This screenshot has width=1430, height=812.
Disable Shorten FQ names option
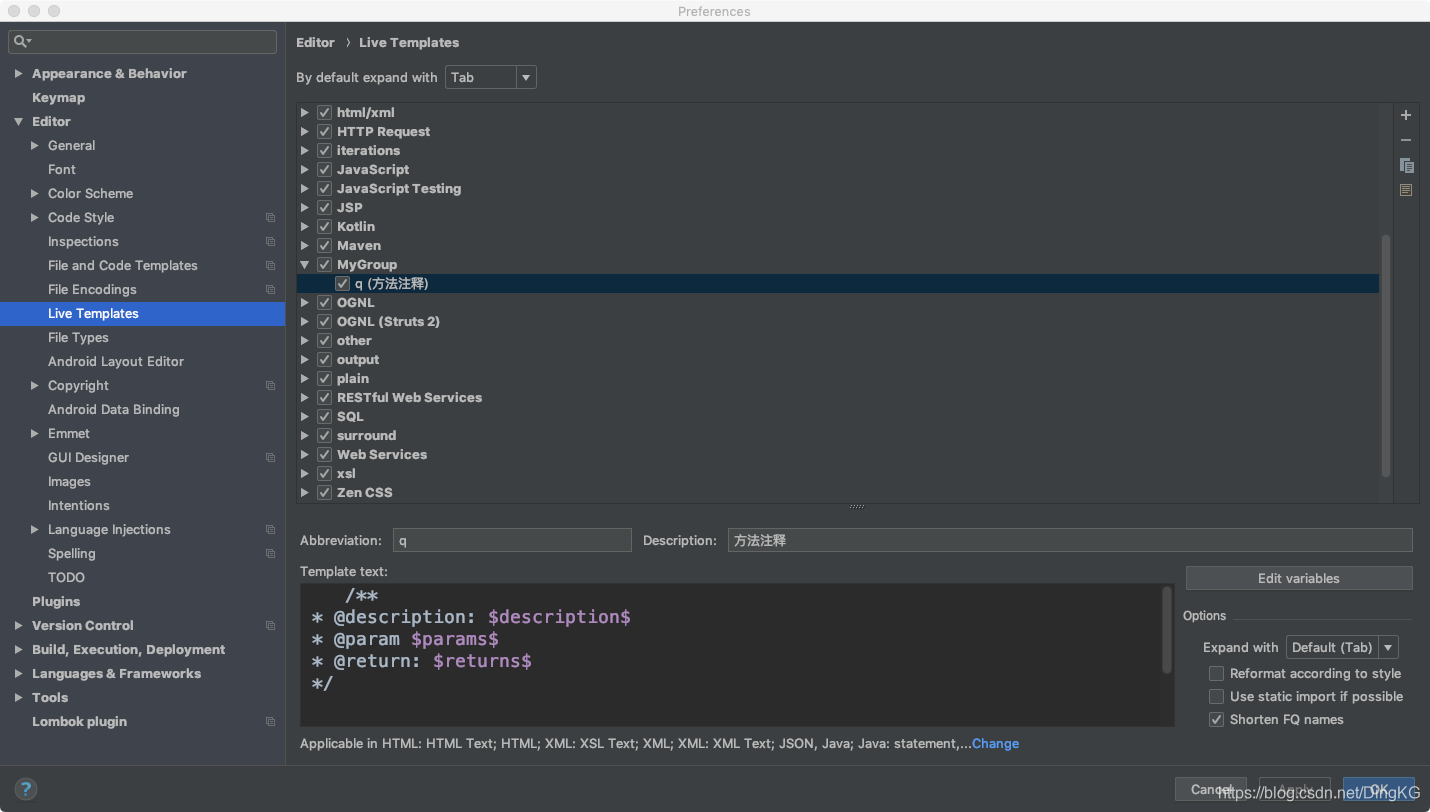[1216, 719]
